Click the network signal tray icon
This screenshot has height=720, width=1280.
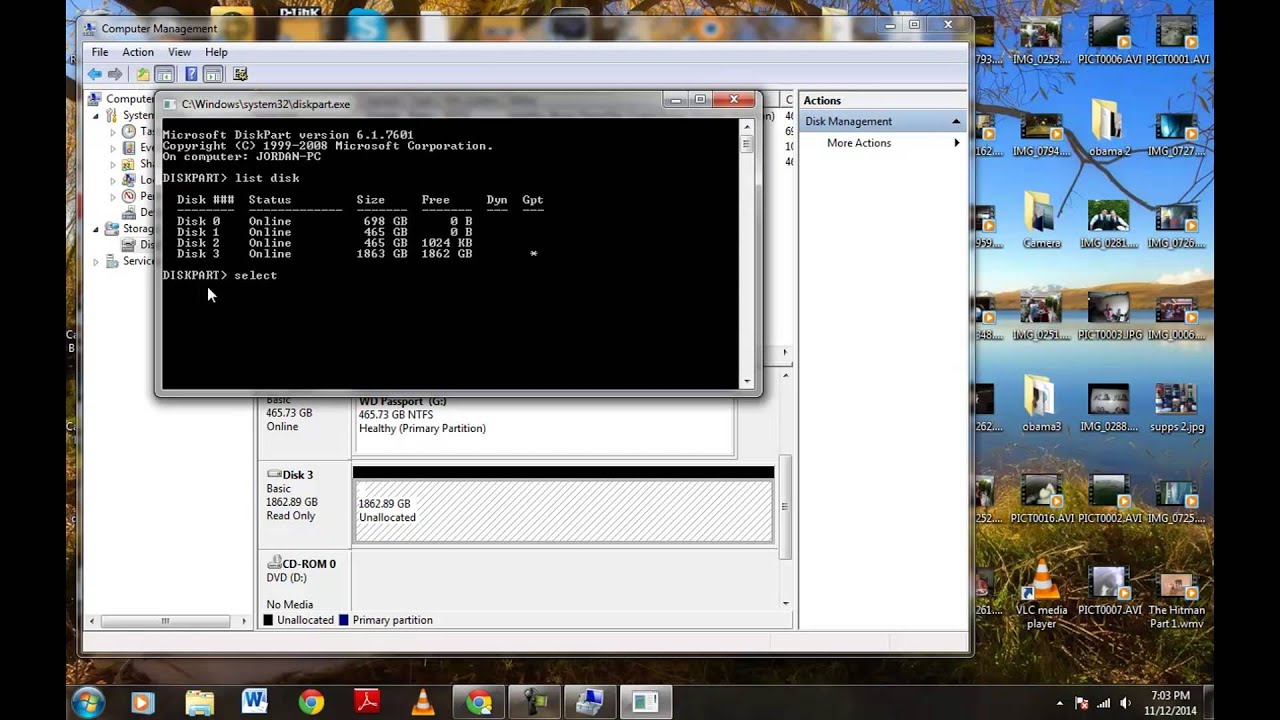1104,703
